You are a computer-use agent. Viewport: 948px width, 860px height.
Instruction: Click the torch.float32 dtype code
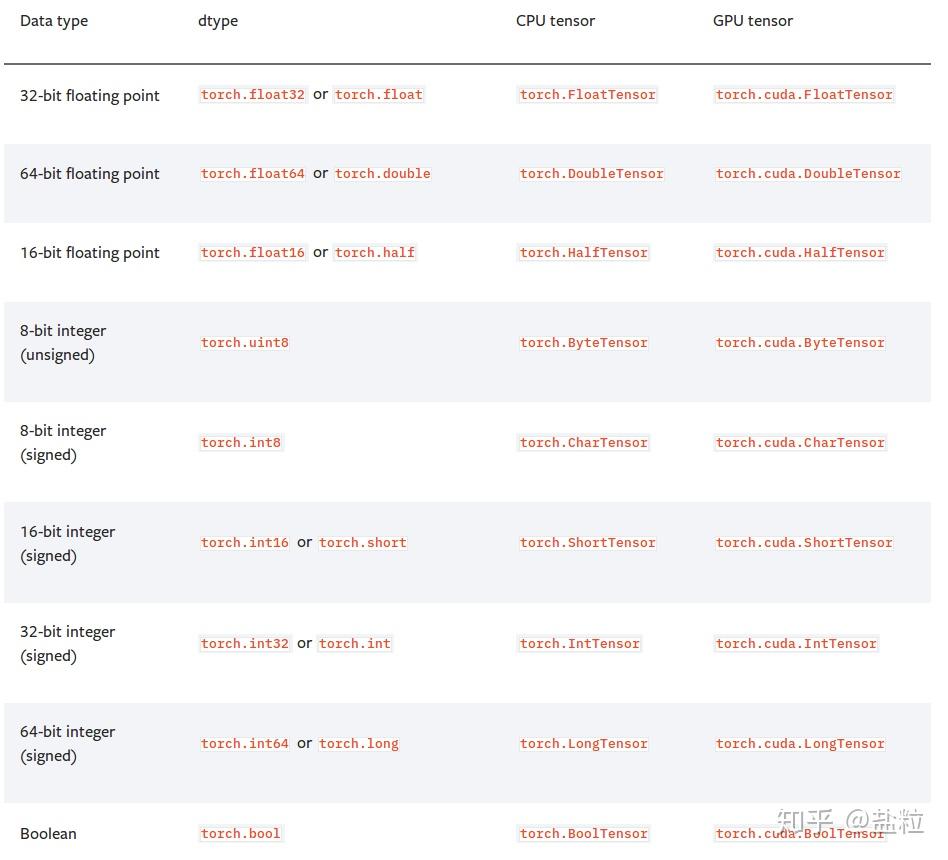253,95
